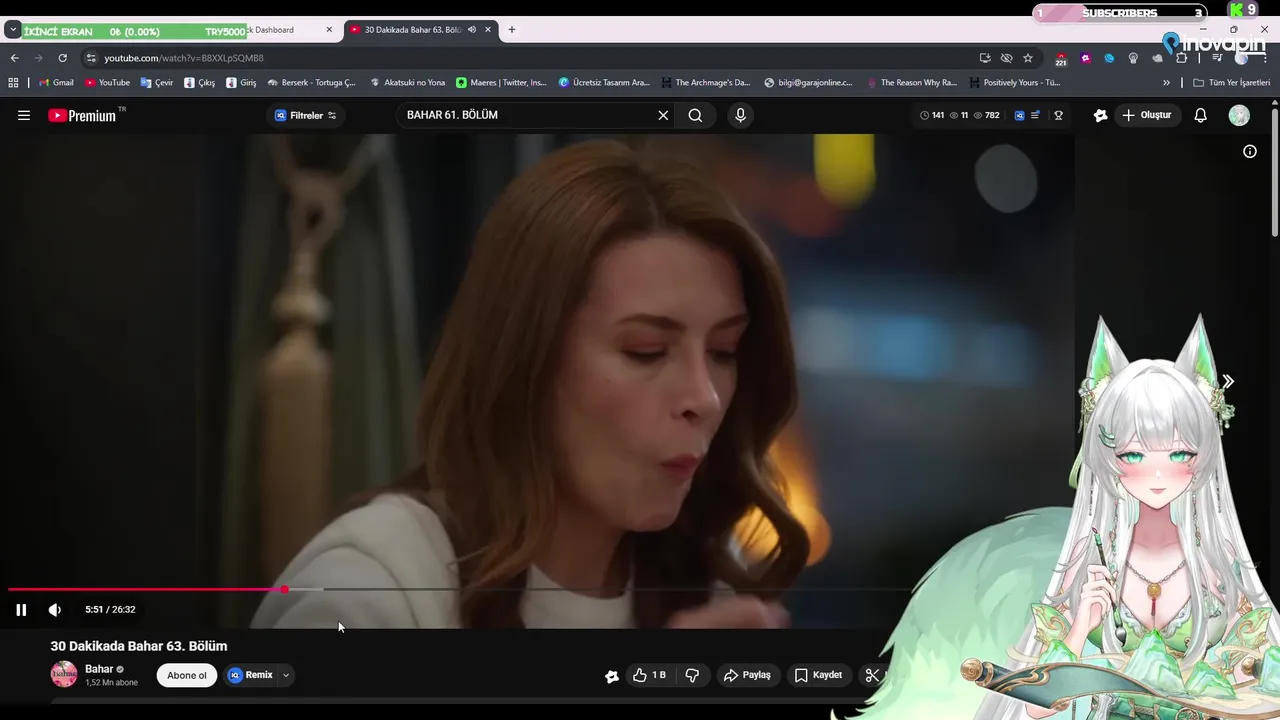Click the red playhead scrubber dot
The image size is (1280, 720).
(284, 590)
